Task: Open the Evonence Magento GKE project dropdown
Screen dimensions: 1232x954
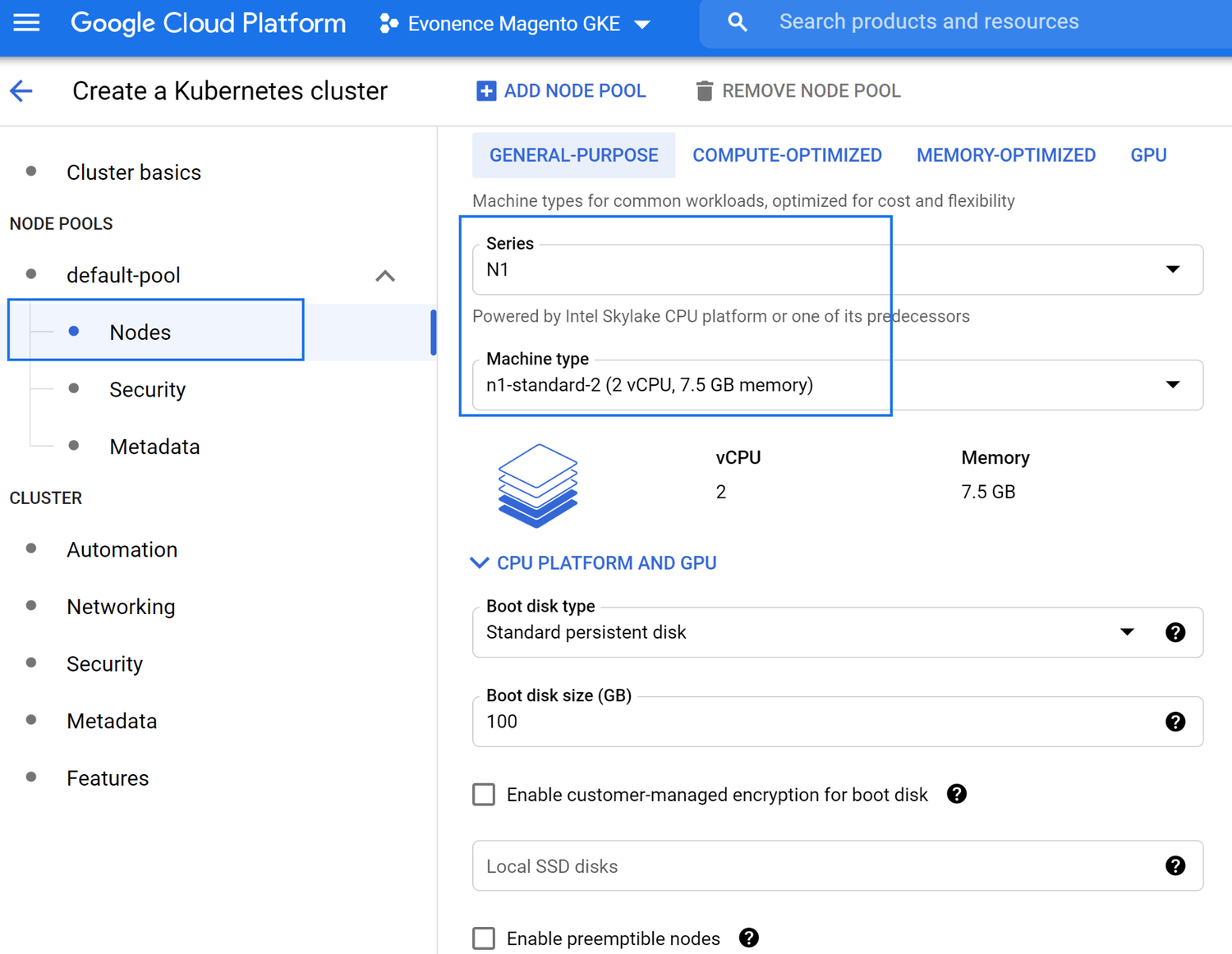Action: click(x=515, y=24)
